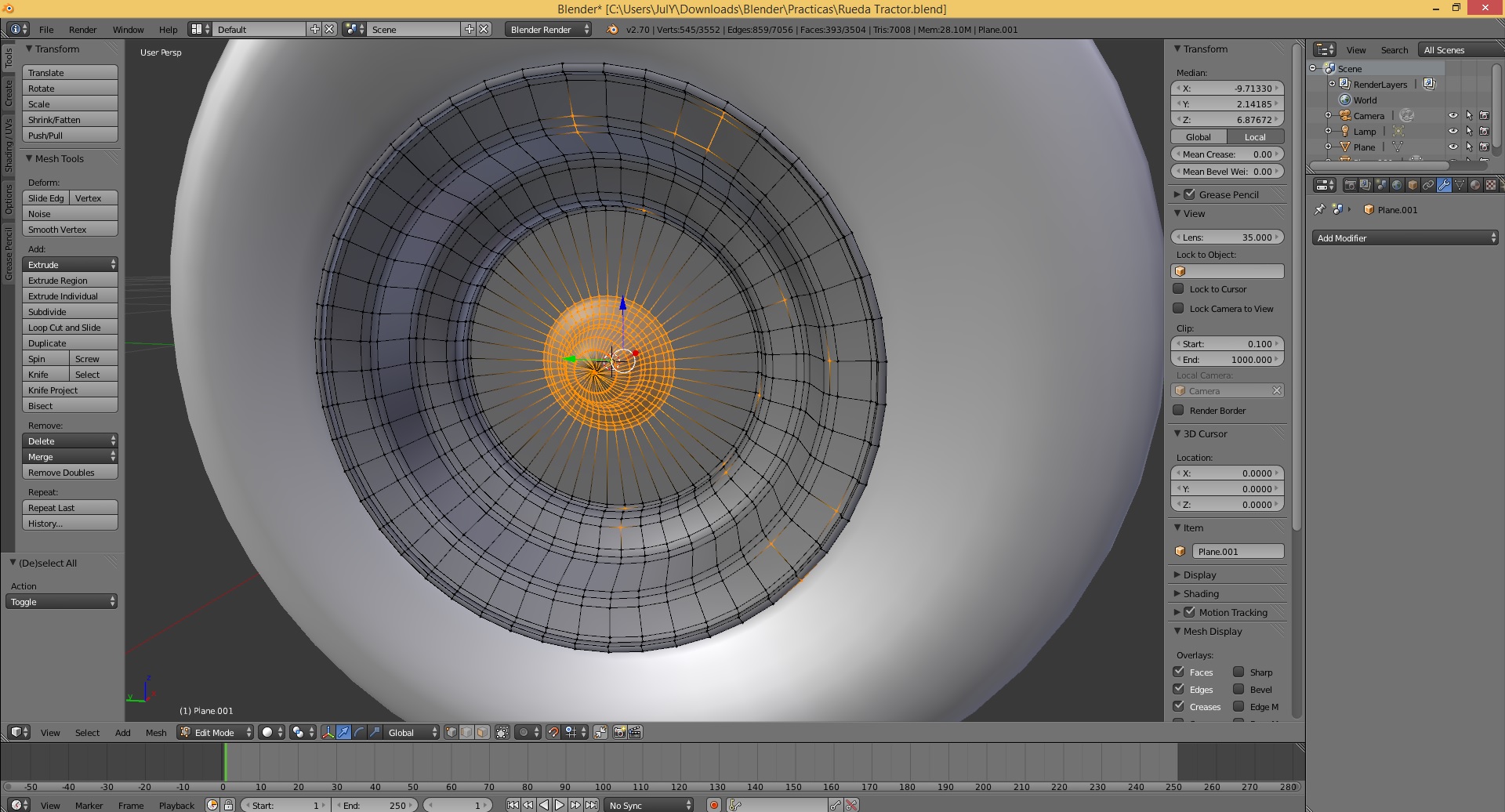Enable the Lock to Cursor checkbox
The height and width of the screenshot is (812, 1505).
[x=1178, y=288]
